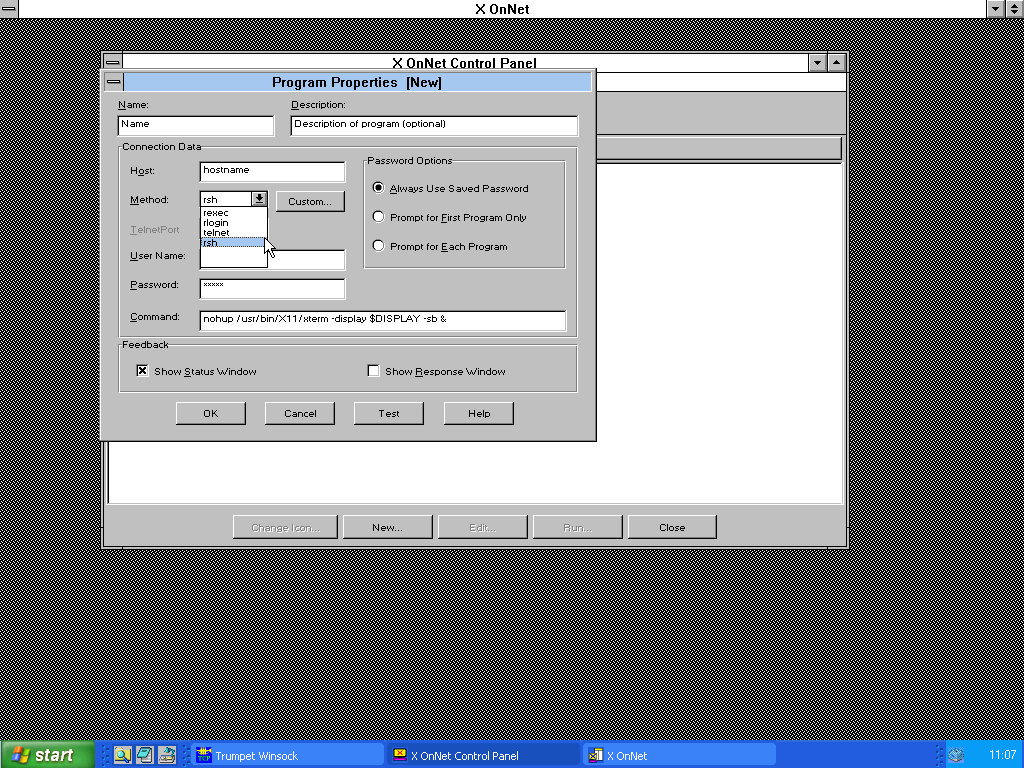Open the Program Properties control-menu box
Image resolution: width=1024 pixels, height=768 pixels.
pyautogui.click(x=114, y=82)
